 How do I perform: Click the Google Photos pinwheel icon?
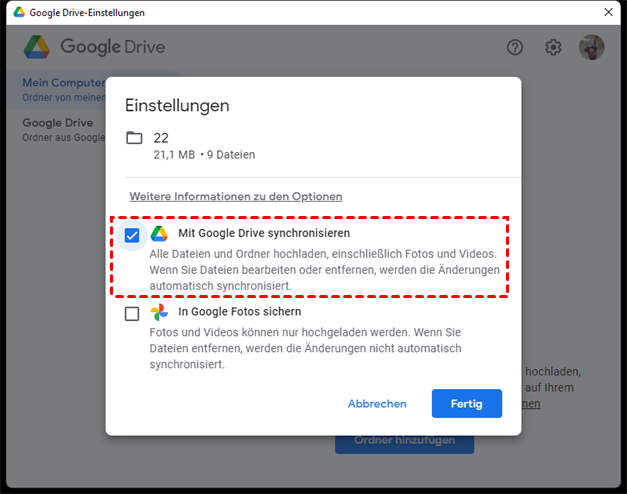coord(159,314)
